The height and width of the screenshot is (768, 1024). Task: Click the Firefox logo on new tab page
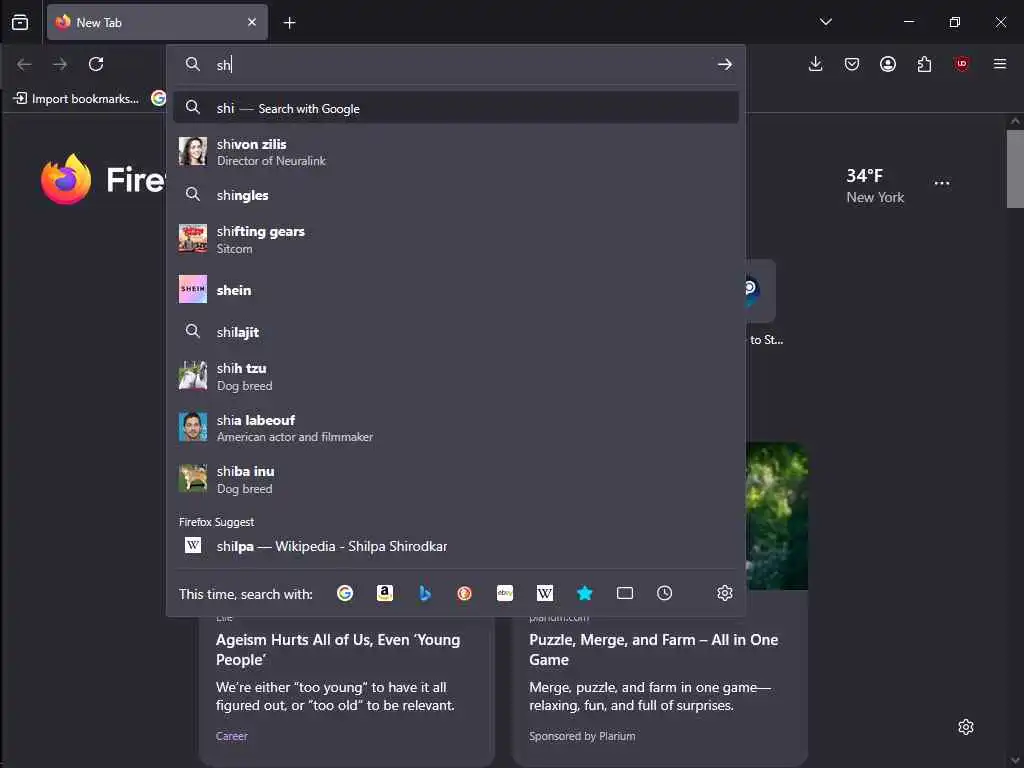(x=65, y=180)
